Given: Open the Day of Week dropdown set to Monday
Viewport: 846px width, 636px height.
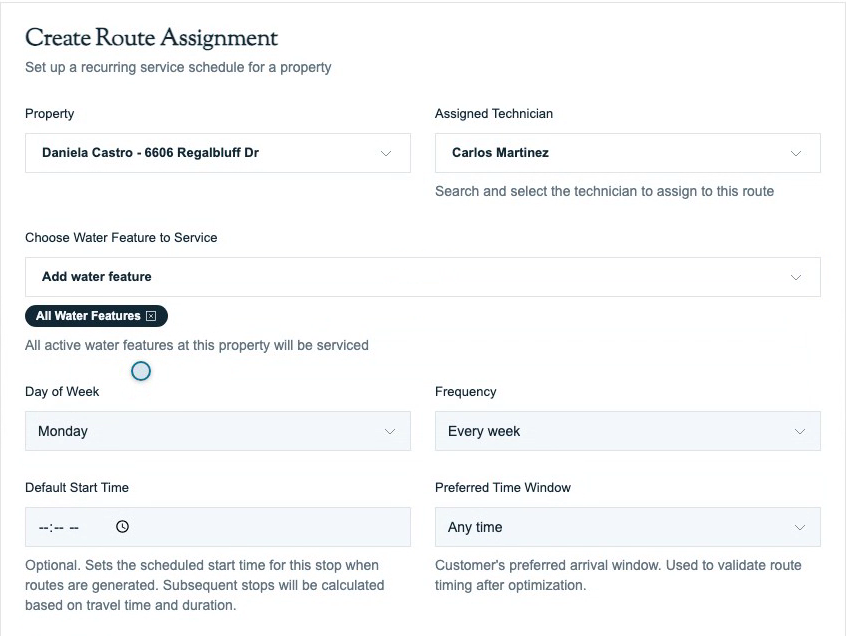Looking at the screenshot, I should 217,431.
